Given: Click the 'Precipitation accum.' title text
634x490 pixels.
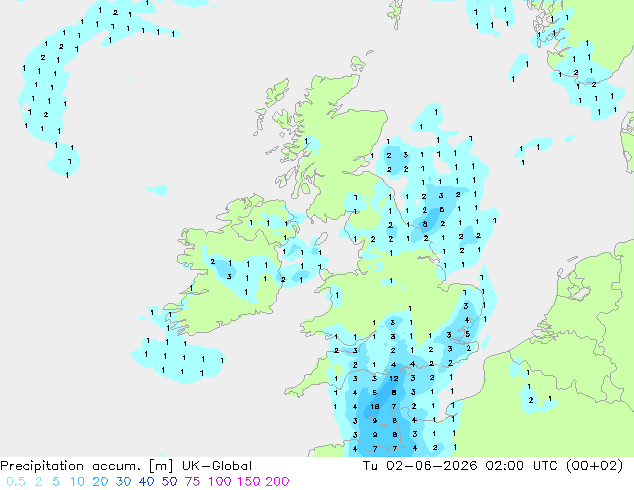Looking at the screenshot, I should click(71, 466).
